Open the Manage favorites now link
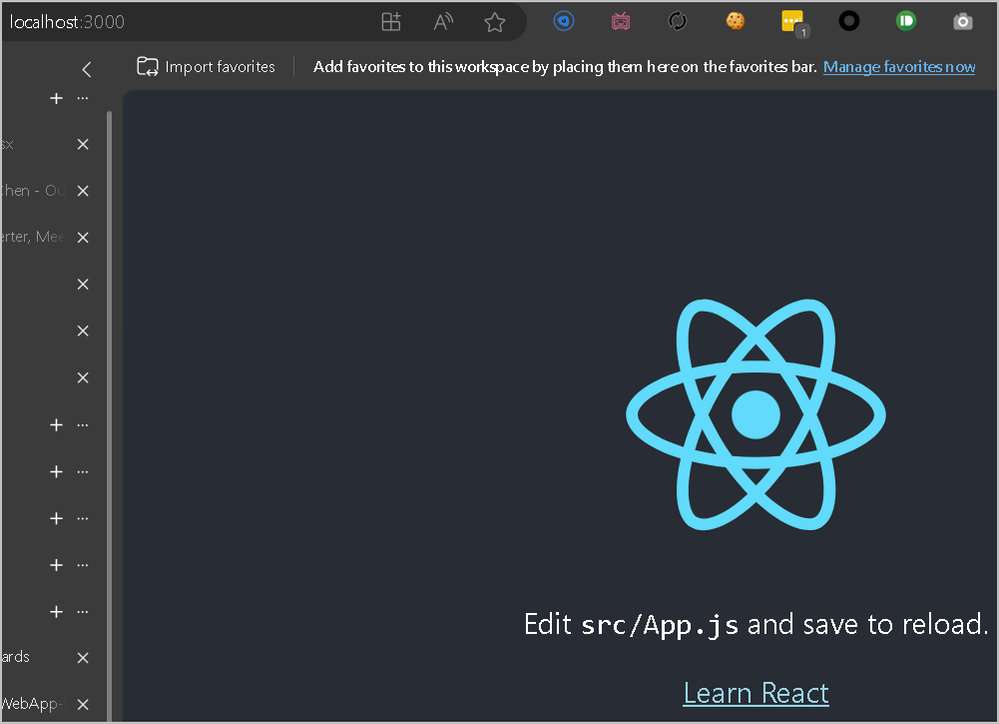 [899, 66]
